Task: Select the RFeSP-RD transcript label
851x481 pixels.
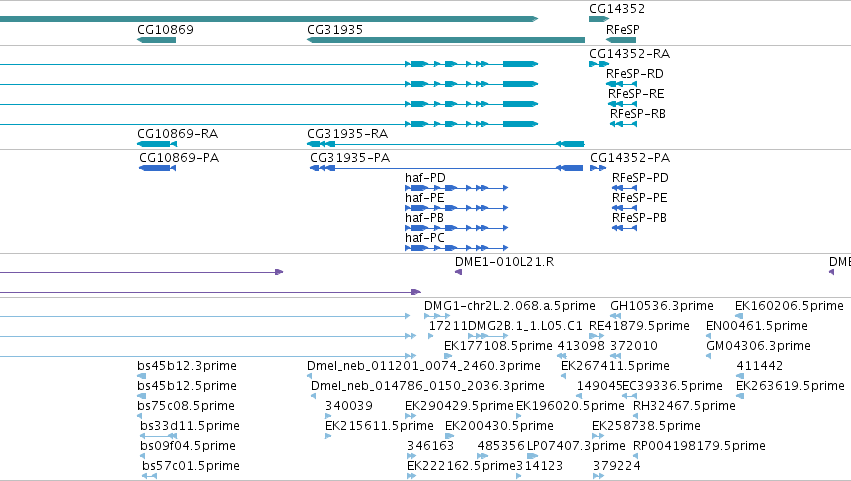Action: tap(634, 74)
